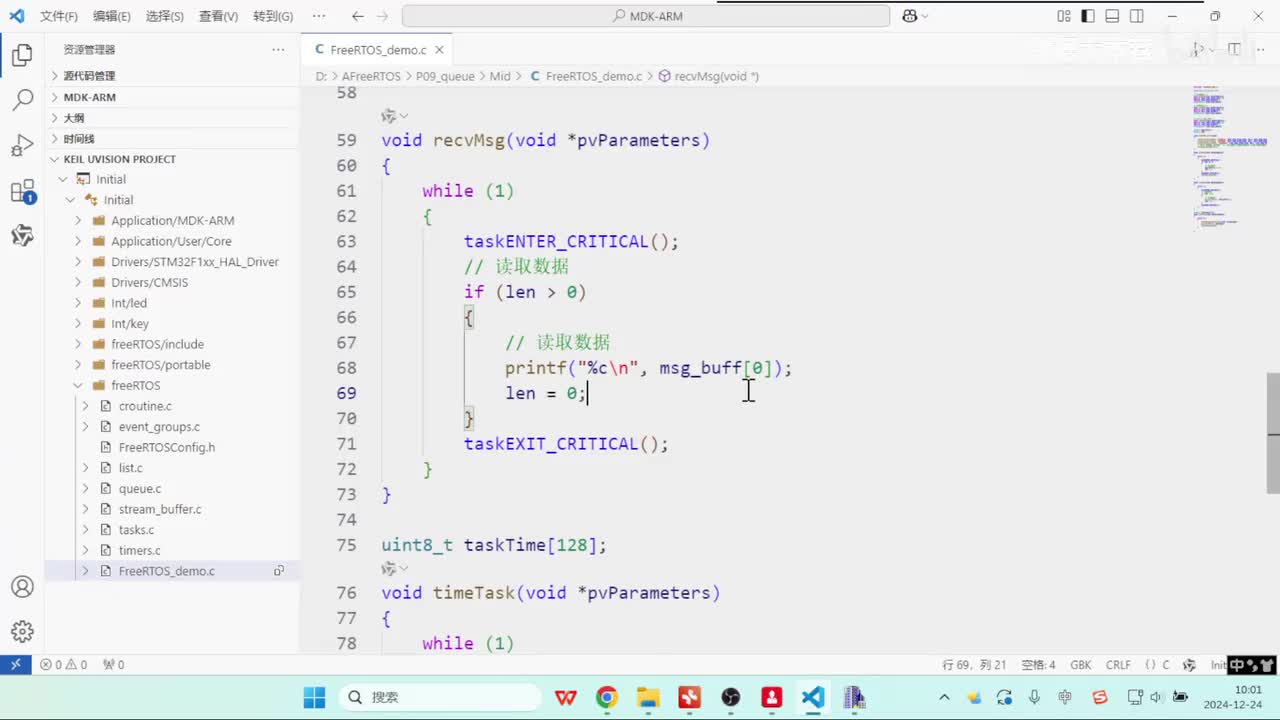Open the Accounts menu in the activity bar
Image resolution: width=1280 pixels, height=720 pixels.
point(22,587)
